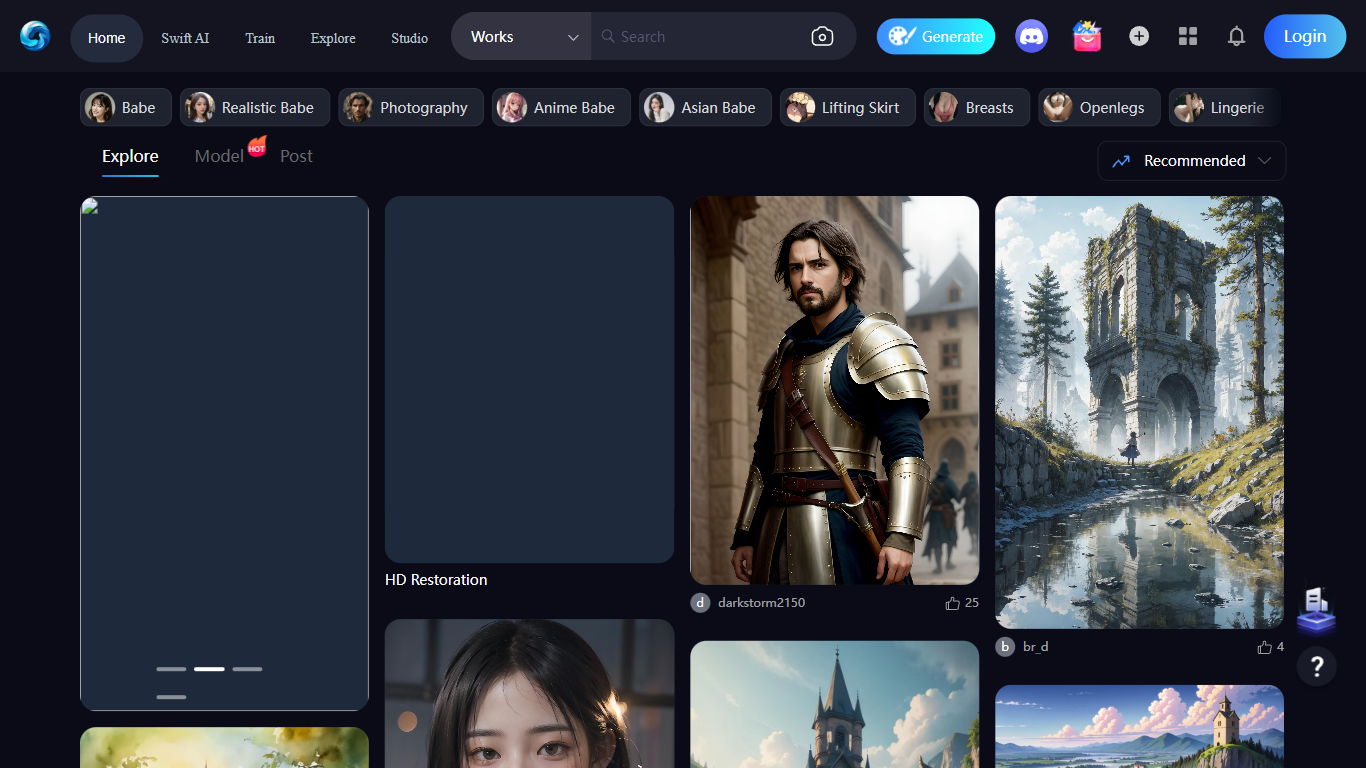Click the help question mark button
This screenshot has width=1366, height=768.
point(1317,666)
